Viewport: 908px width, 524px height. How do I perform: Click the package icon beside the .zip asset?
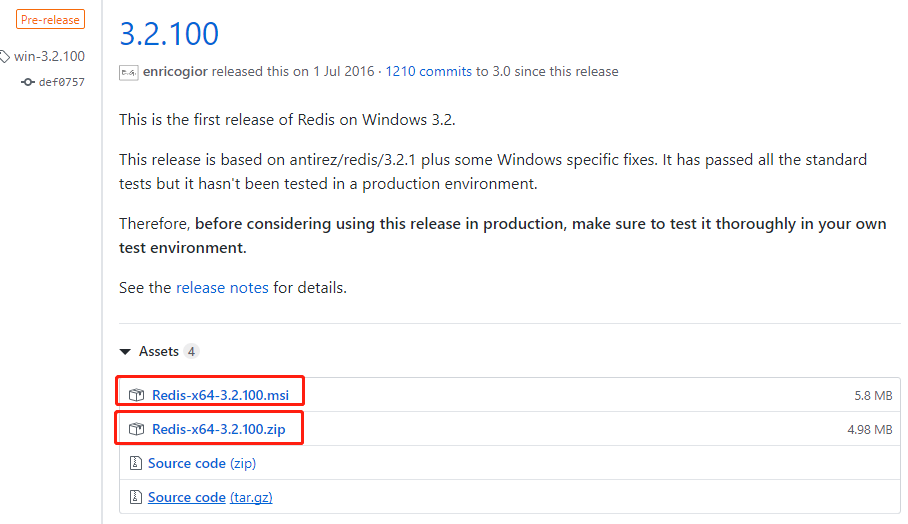coord(137,430)
